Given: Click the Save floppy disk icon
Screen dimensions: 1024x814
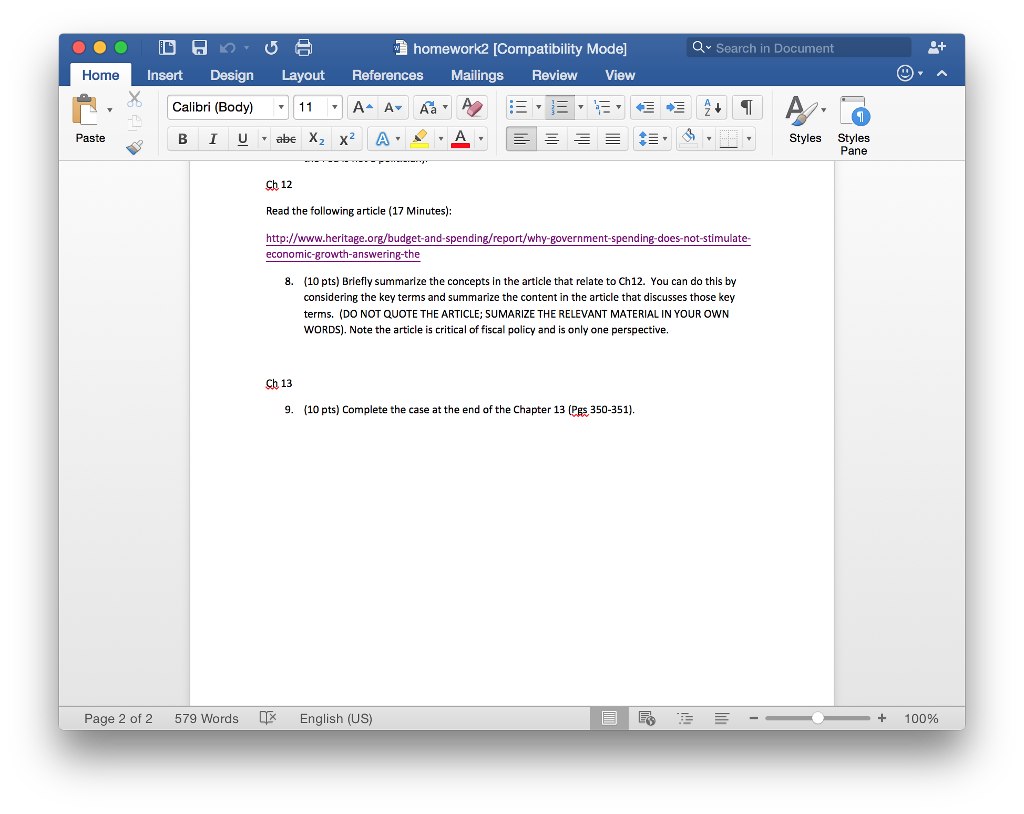Looking at the screenshot, I should pos(199,48).
